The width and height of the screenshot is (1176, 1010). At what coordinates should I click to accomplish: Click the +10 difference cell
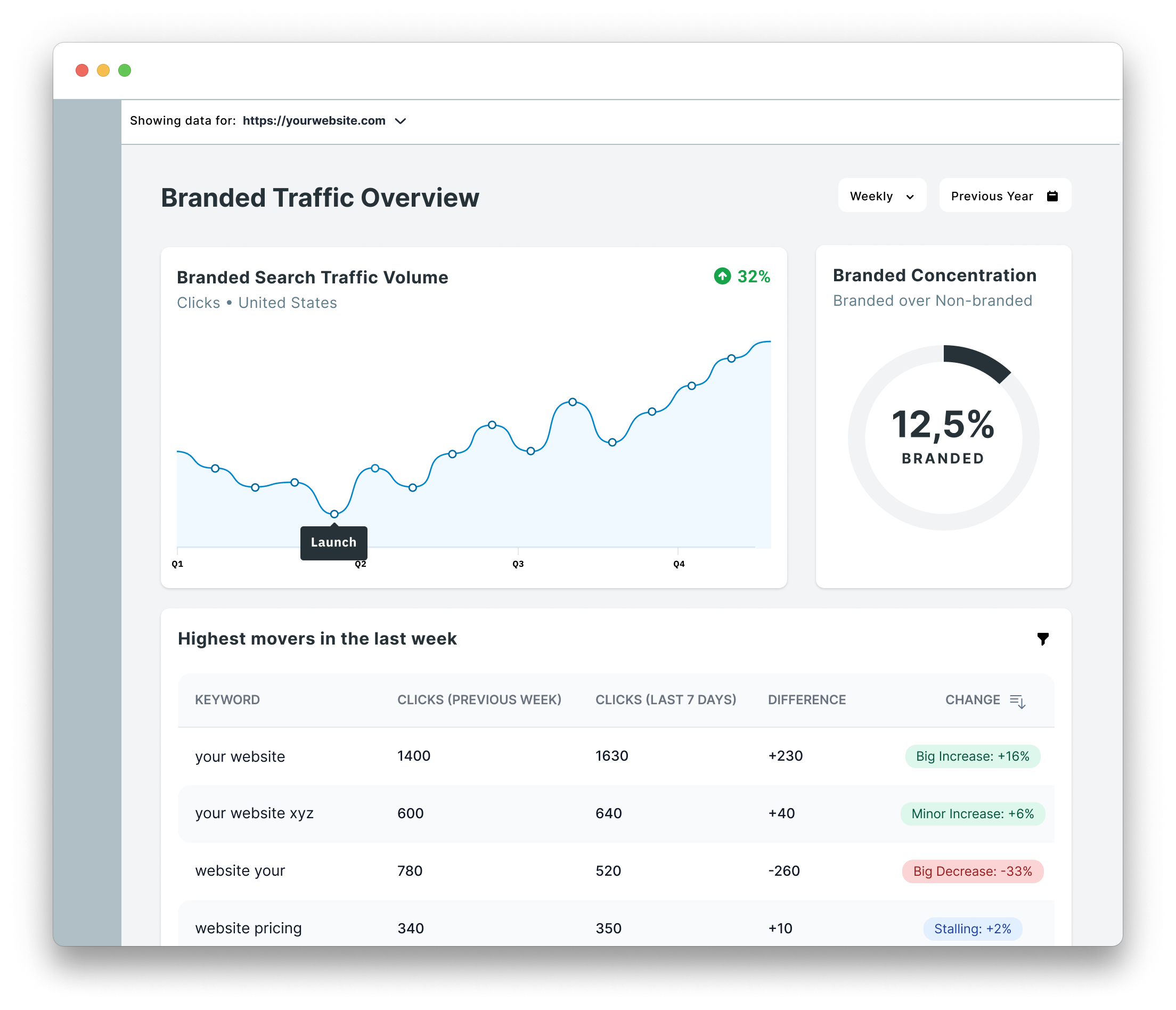coord(780,928)
